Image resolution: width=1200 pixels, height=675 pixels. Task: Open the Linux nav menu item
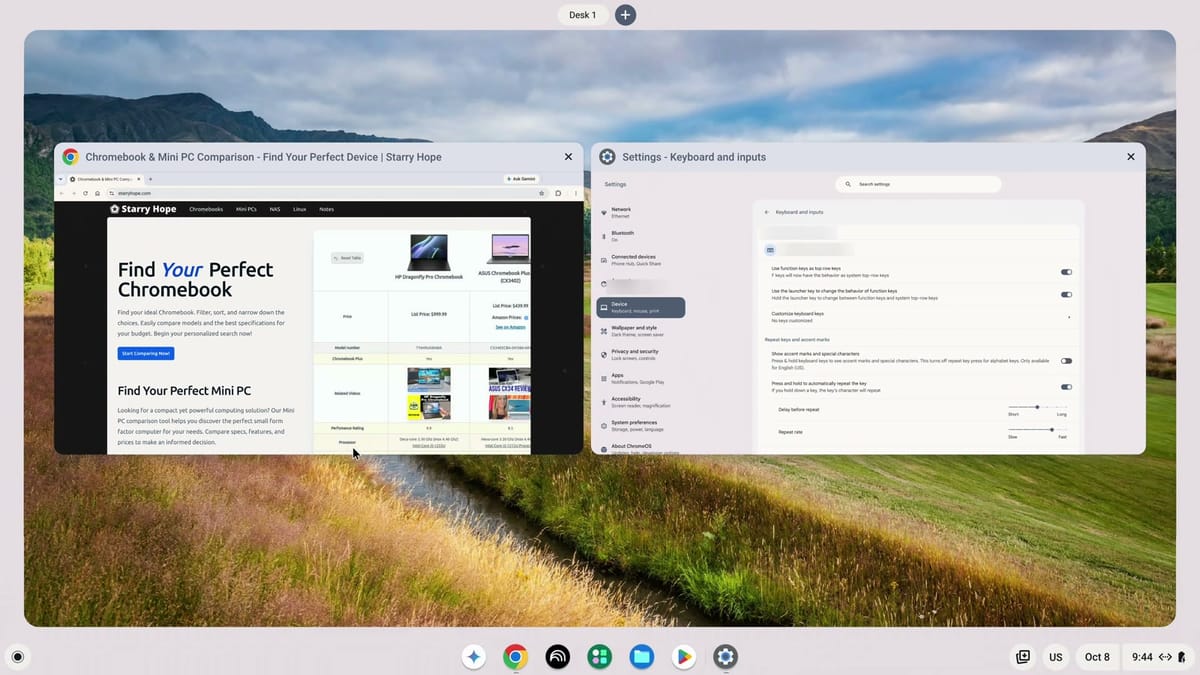(x=300, y=209)
